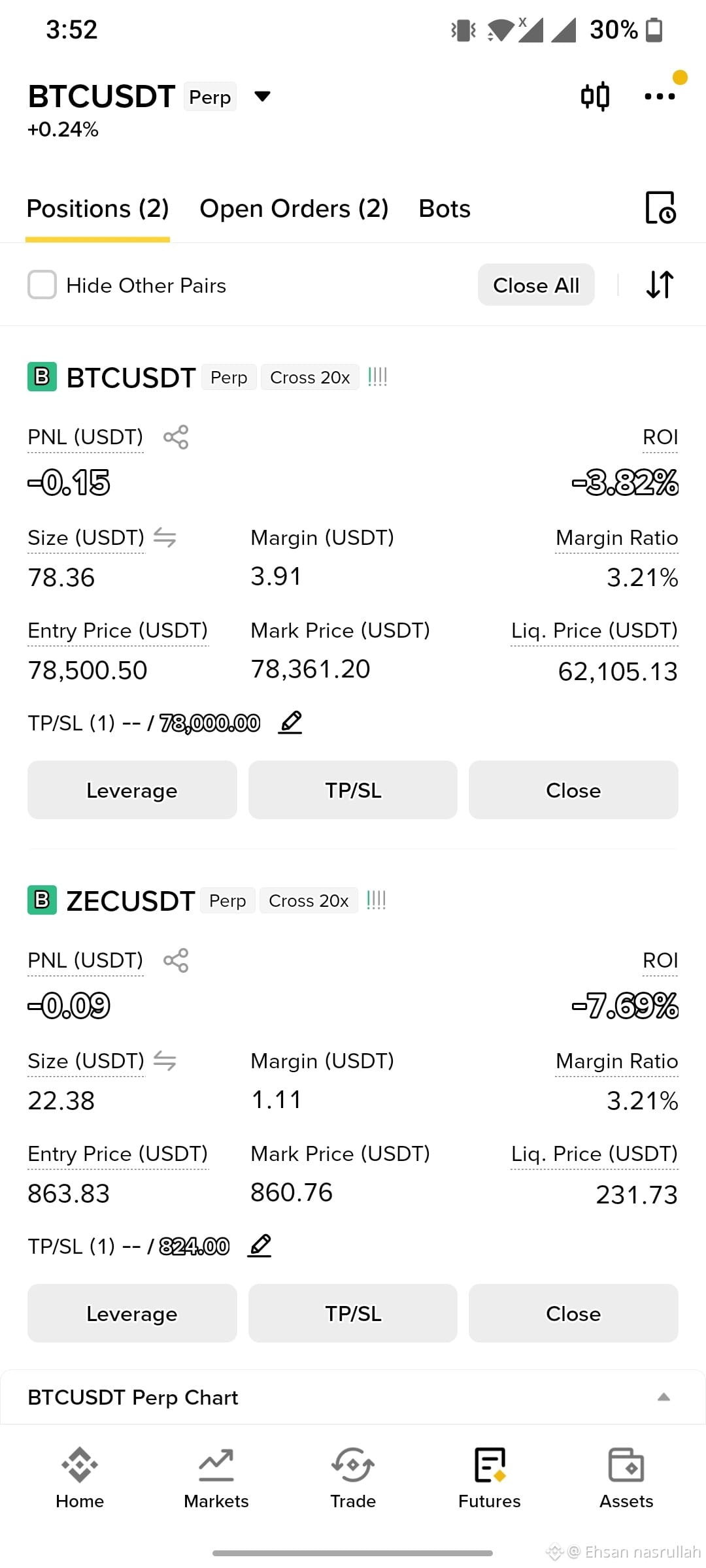Tap the Close All button
The height and width of the screenshot is (1568, 706).
tap(536, 285)
